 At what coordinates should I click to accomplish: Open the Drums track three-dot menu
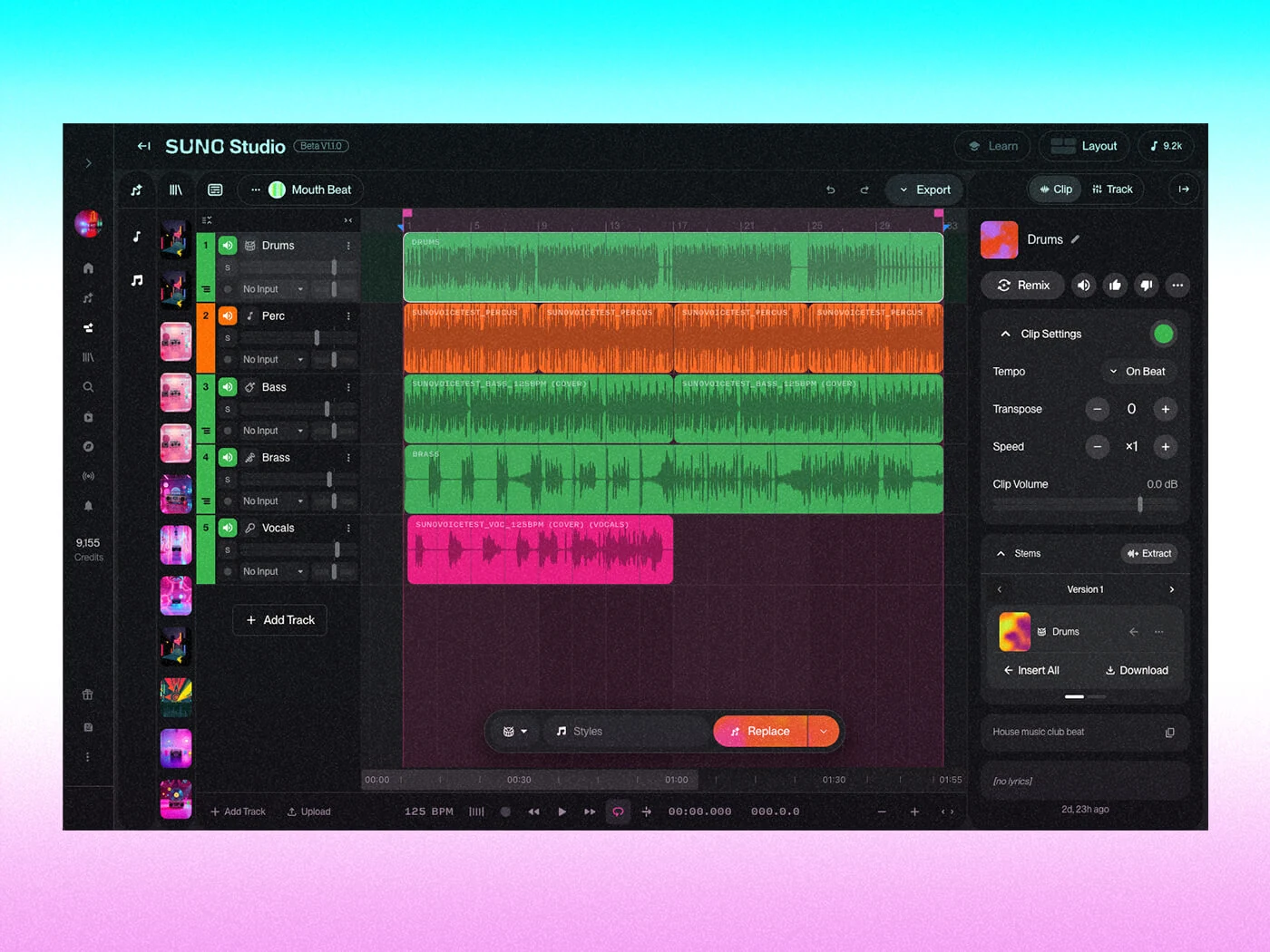(348, 246)
